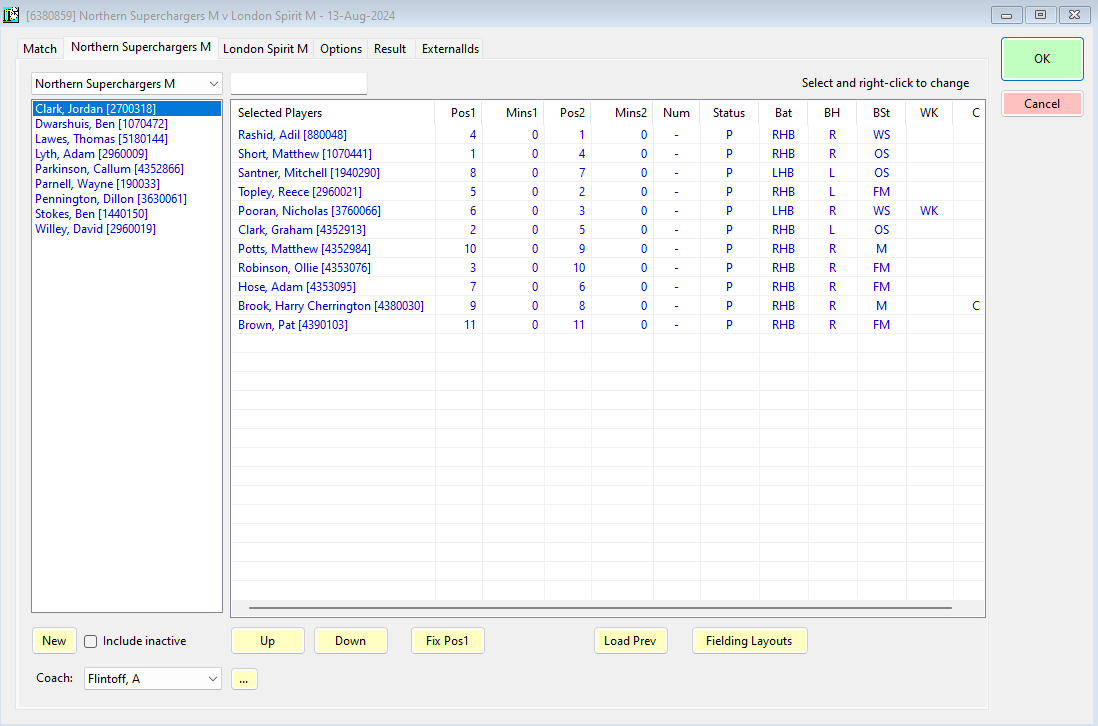Enable the Include inactive checkbox
Image resolution: width=1098 pixels, height=726 pixels.
(90, 641)
